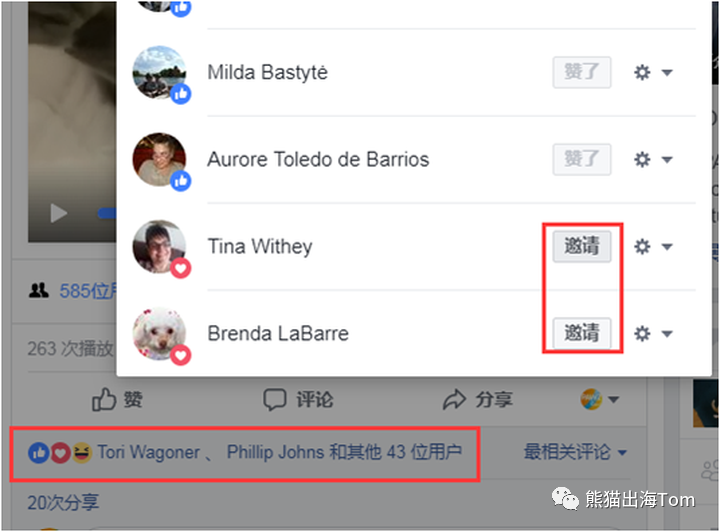Click the blue video progress bar
Screen dimensions: 720x532
click(107, 213)
